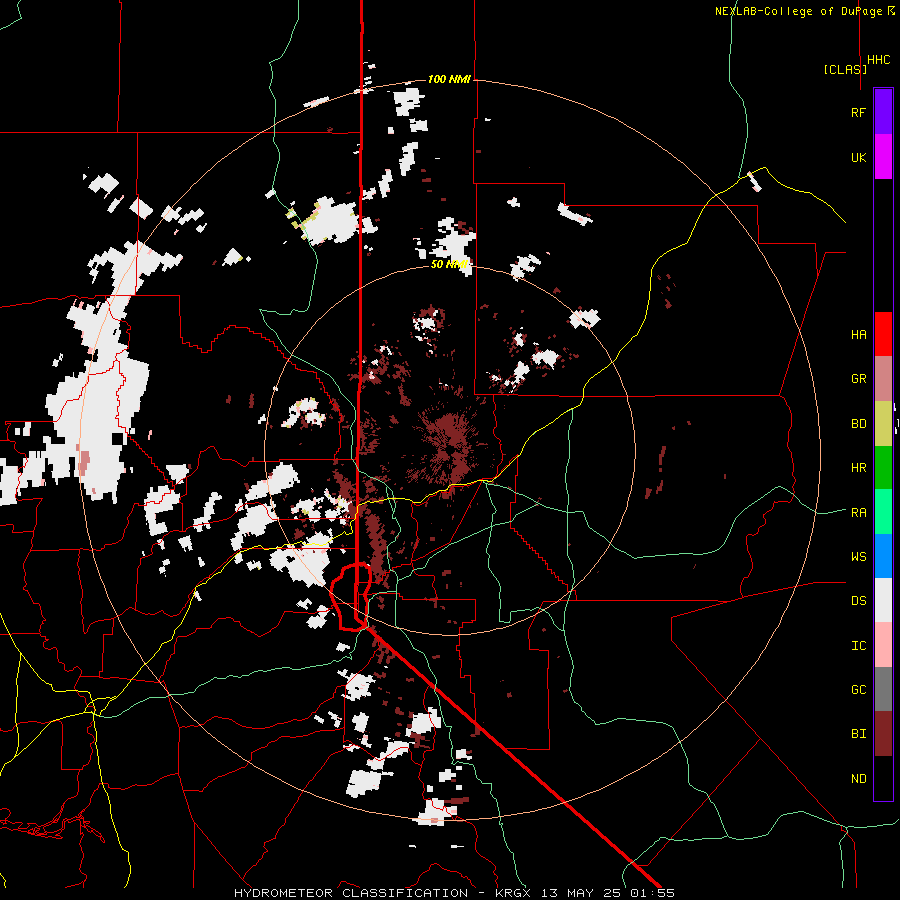This screenshot has width=900, height=900.
Task: Click the ND legend label
Action: point(858,779)
